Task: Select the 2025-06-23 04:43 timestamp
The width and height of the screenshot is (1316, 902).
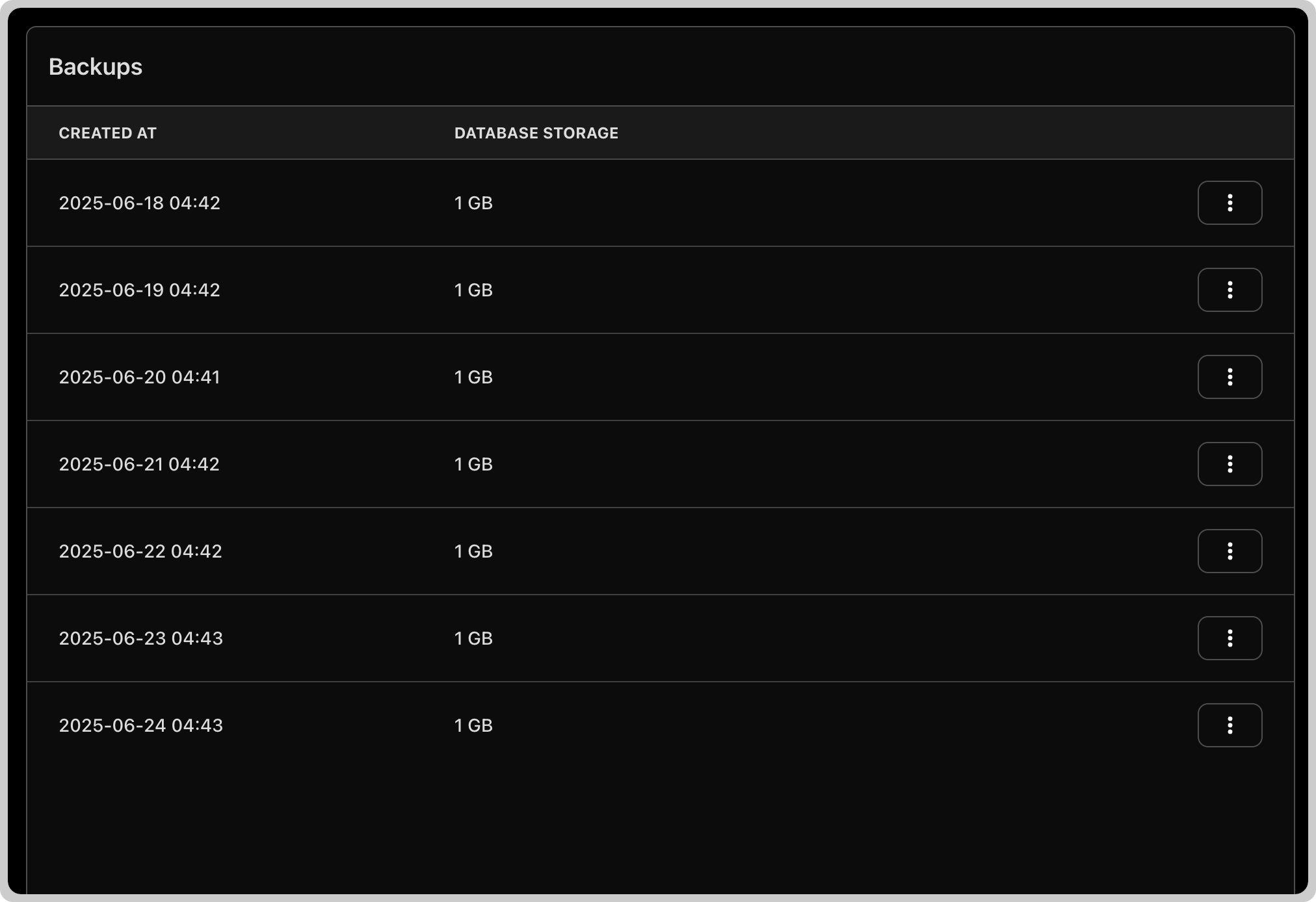Action: pyautogui.click(x=141, y=639)
